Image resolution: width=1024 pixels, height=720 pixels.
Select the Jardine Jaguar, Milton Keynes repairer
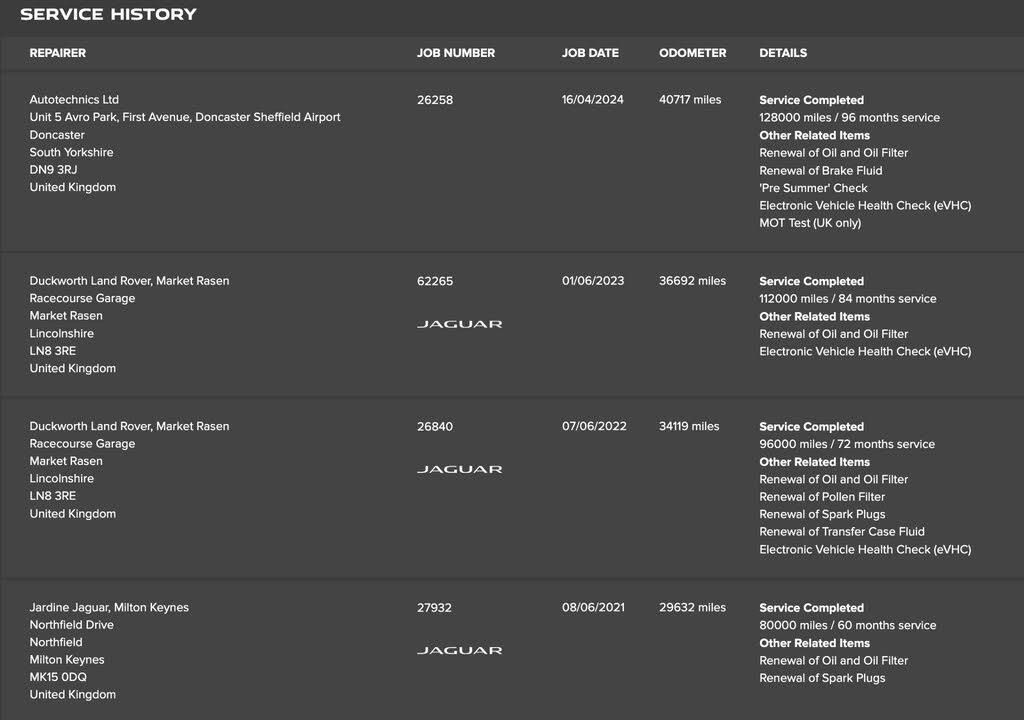click(x=109, y=607)
